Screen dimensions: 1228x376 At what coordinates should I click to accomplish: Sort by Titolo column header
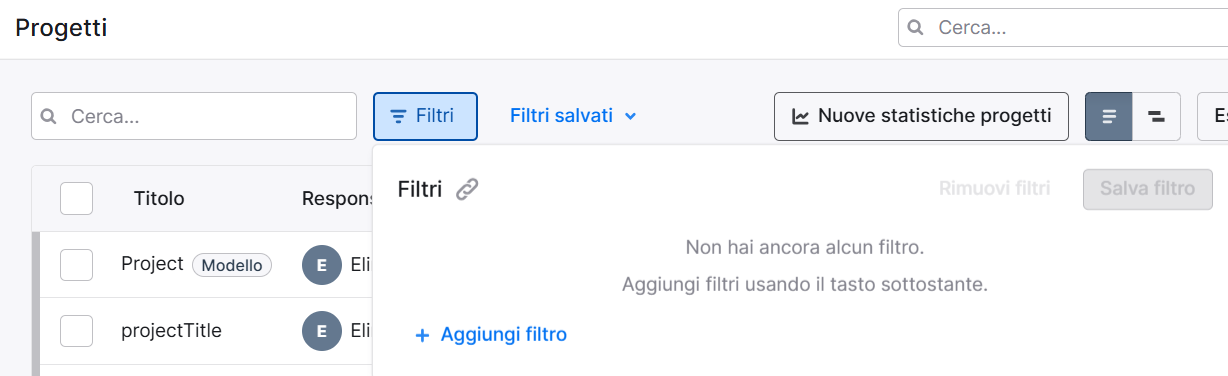159,199
